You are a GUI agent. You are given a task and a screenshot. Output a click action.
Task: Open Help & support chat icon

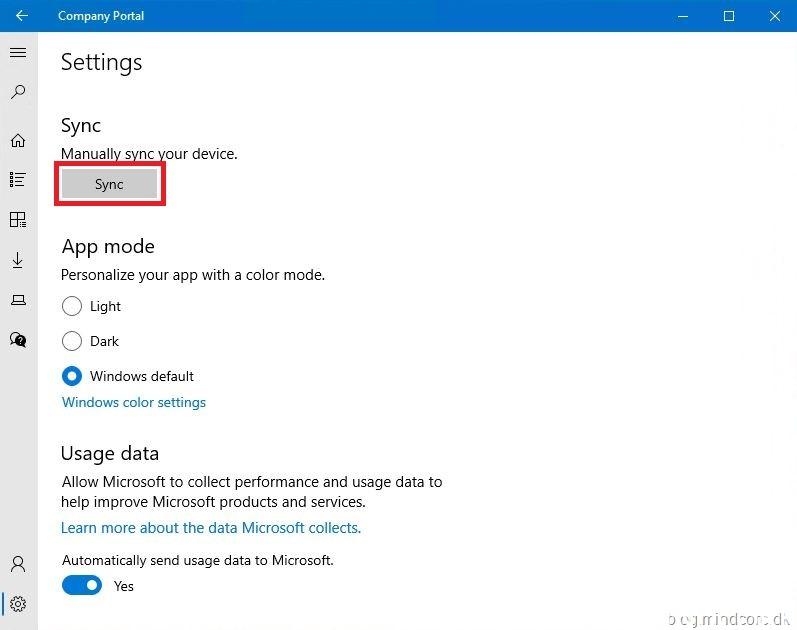(x=18, y=340)
